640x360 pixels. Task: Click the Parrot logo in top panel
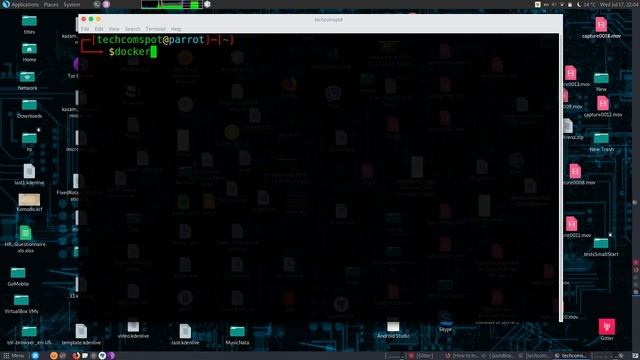pos(5,4)
